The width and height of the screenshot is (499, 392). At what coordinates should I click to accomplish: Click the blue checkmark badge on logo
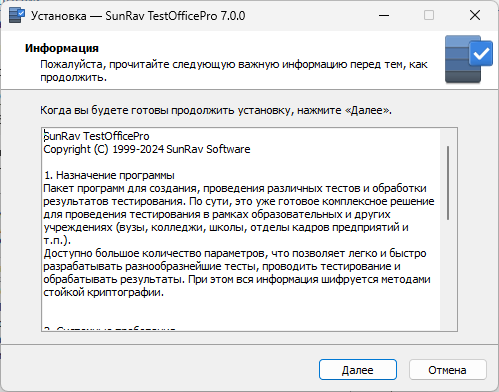(x=481, y=53)
